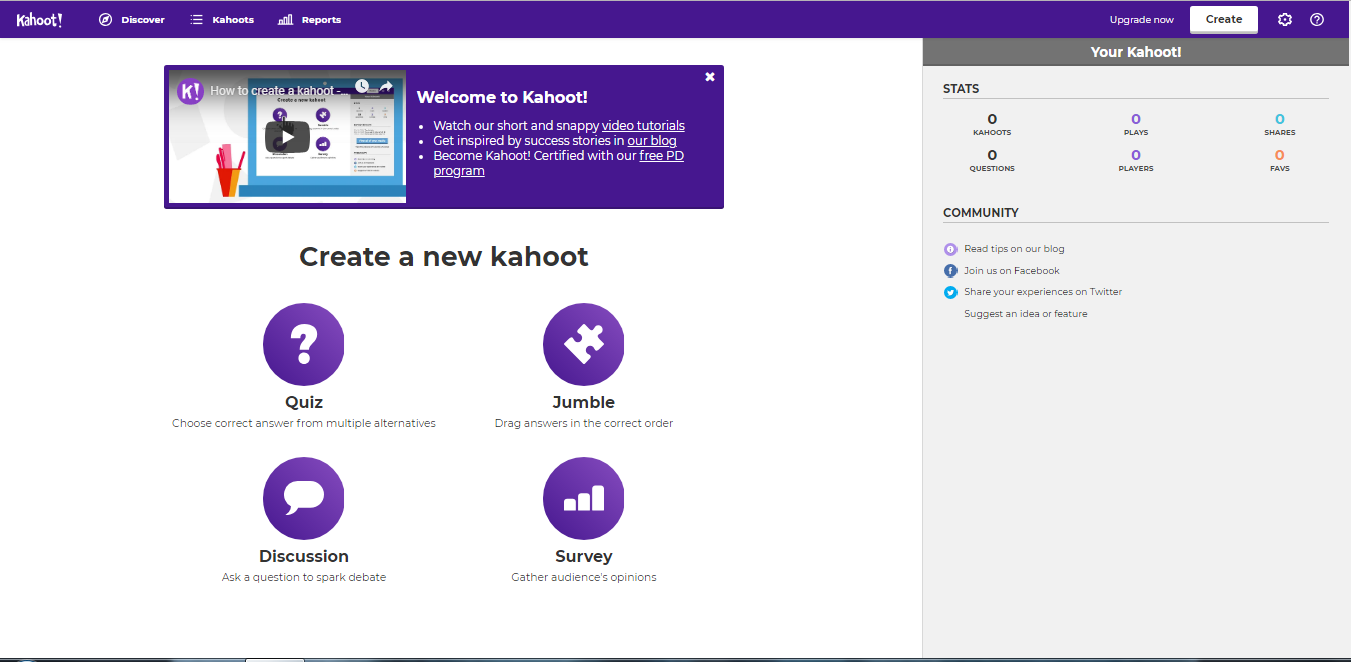Image resolution: width=1351 pixels, height=662 pixels.
Task: Open the settings gear icon
Action: pyautogui.click(x=1285, y=19)
